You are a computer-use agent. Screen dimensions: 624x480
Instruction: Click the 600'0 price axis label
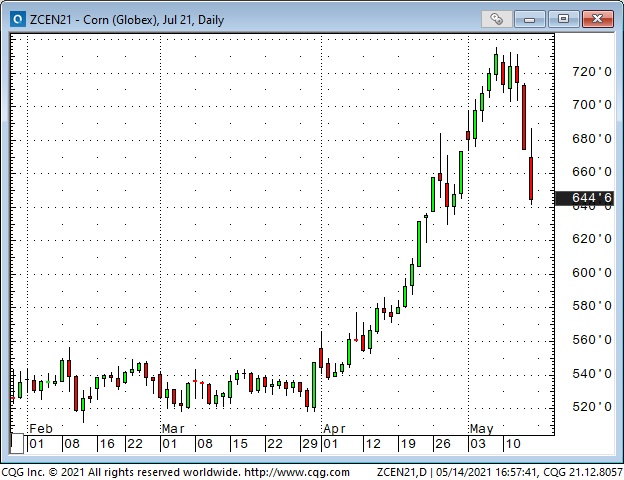pyautogui.click(x=591, y=273)
